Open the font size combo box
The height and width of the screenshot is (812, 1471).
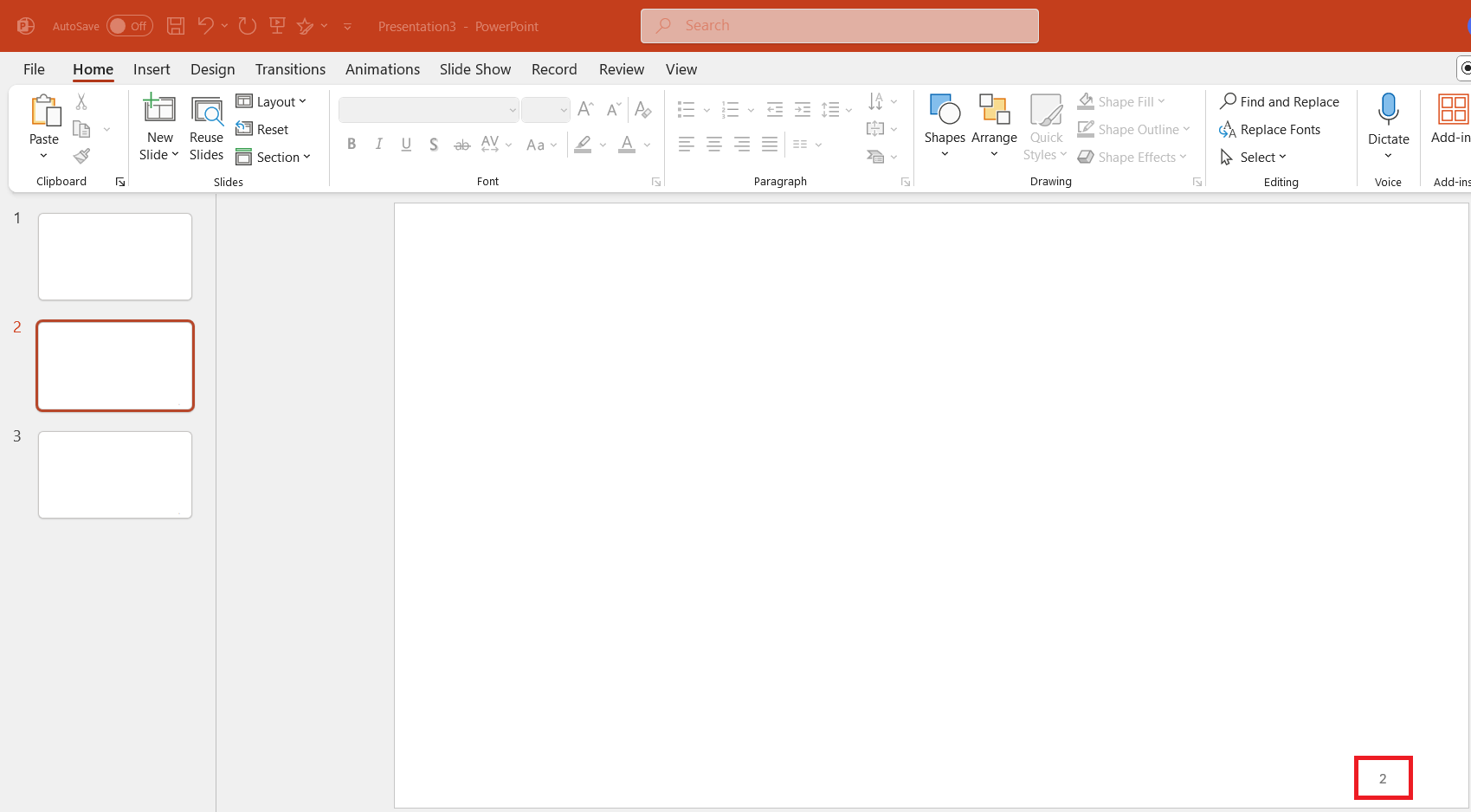click(545, 110)
